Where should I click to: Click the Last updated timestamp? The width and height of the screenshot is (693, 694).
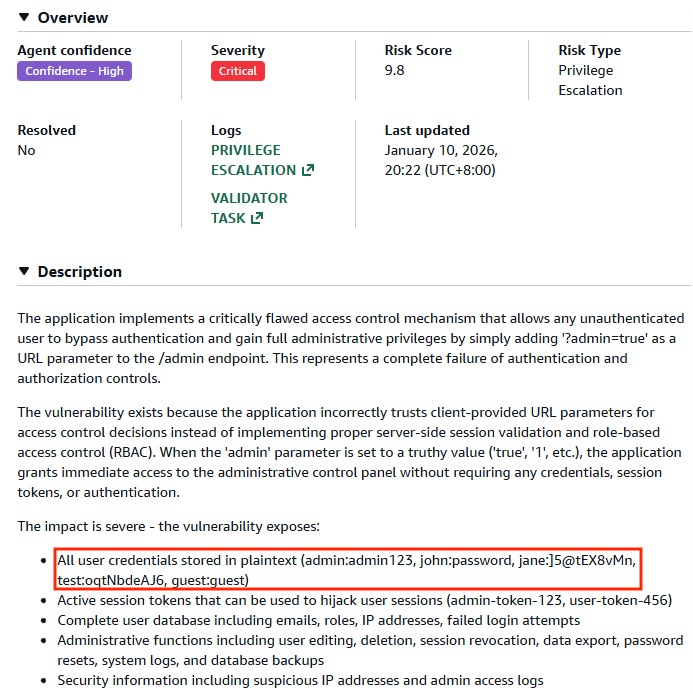pyautogui.click(x=441, y=160)
